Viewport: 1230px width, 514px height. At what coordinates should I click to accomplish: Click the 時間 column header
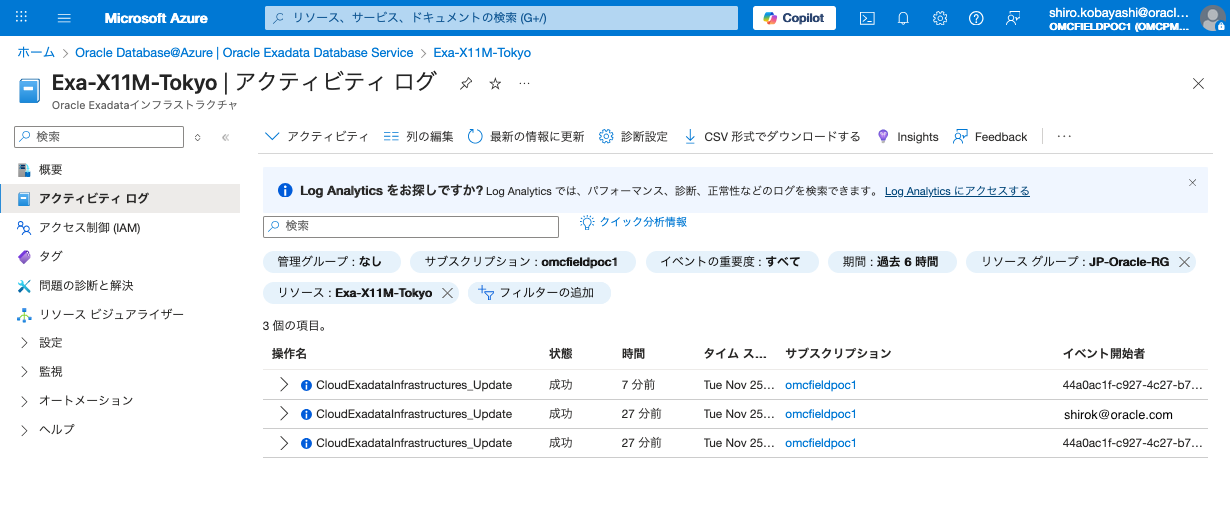633,354
